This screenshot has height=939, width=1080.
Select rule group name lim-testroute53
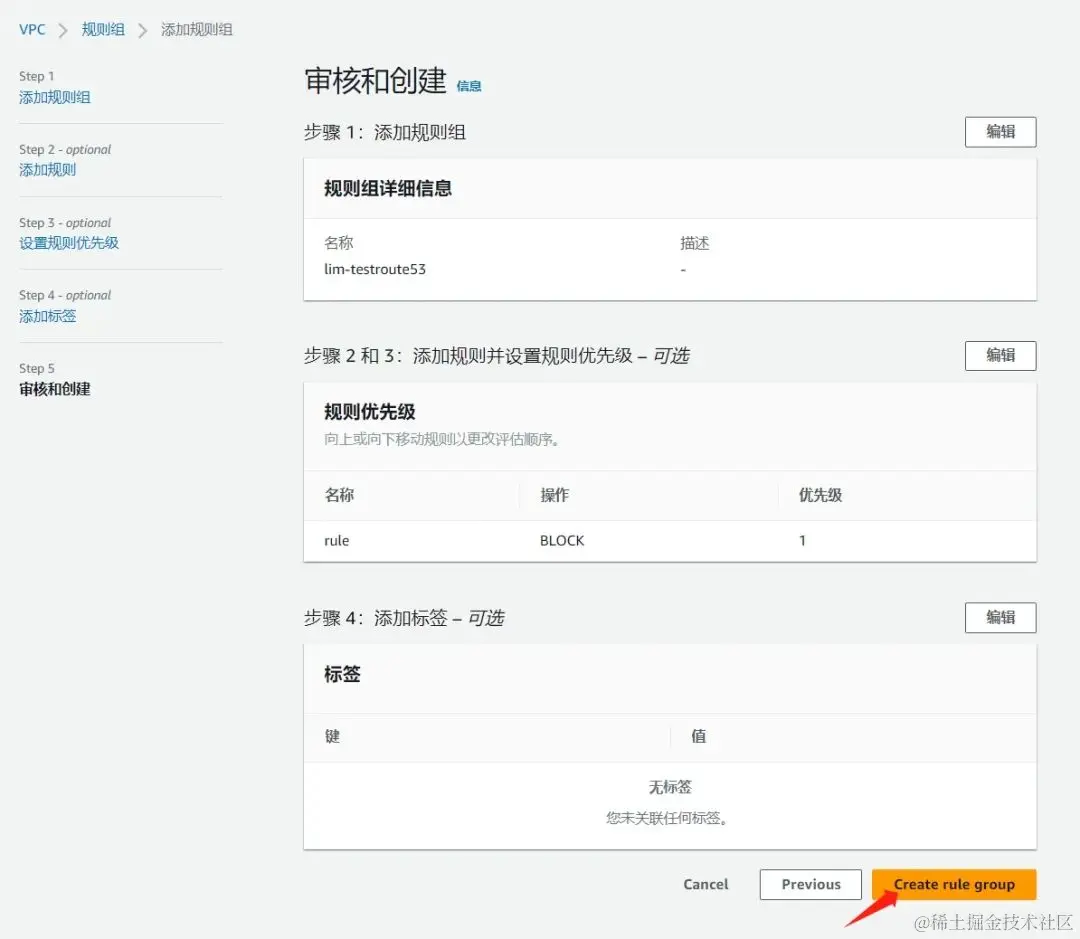click(375, 269)
